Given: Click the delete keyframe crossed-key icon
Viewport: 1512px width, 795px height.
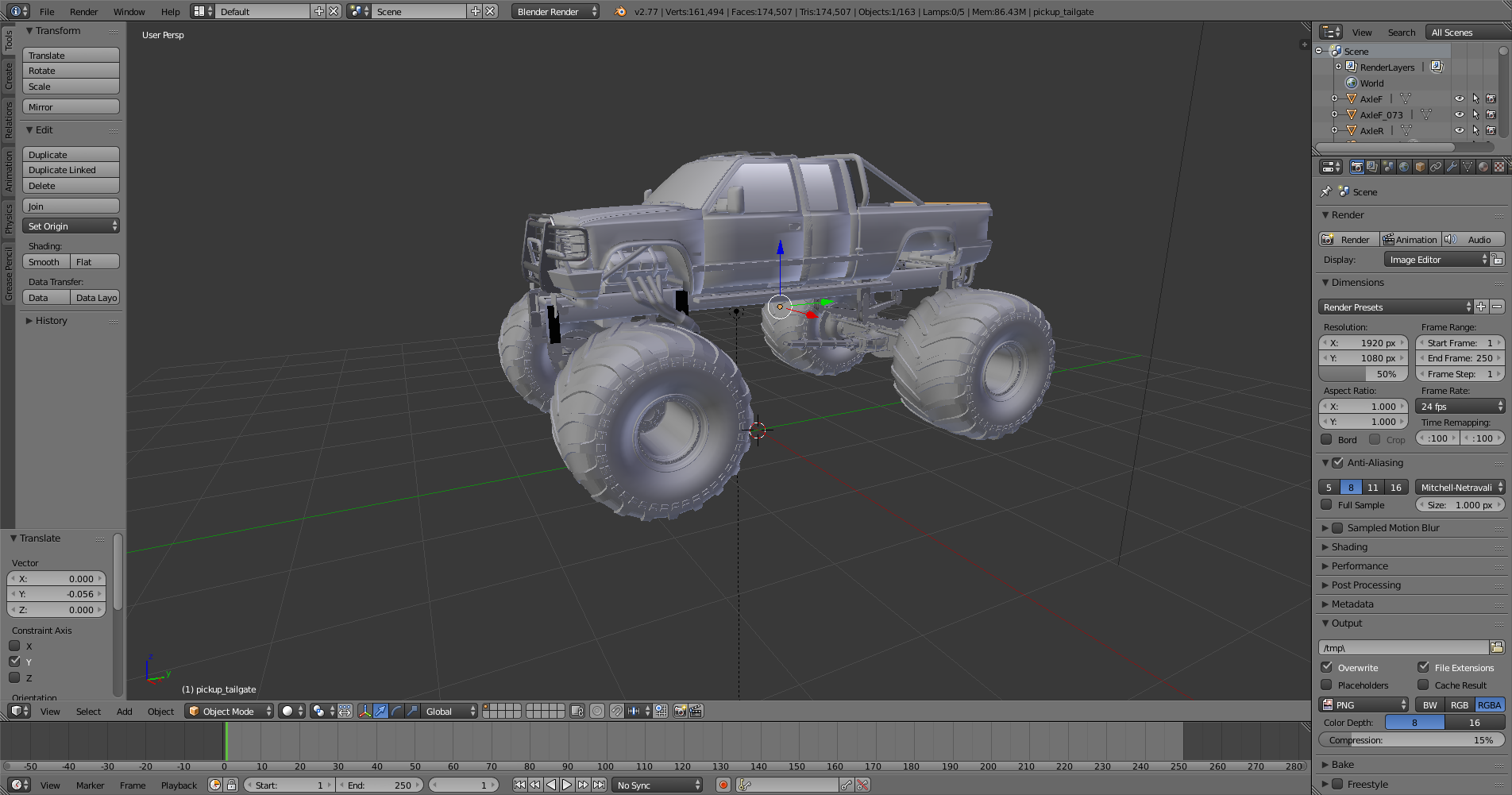Looking at the screenshot, I should [x=862, y=785].
